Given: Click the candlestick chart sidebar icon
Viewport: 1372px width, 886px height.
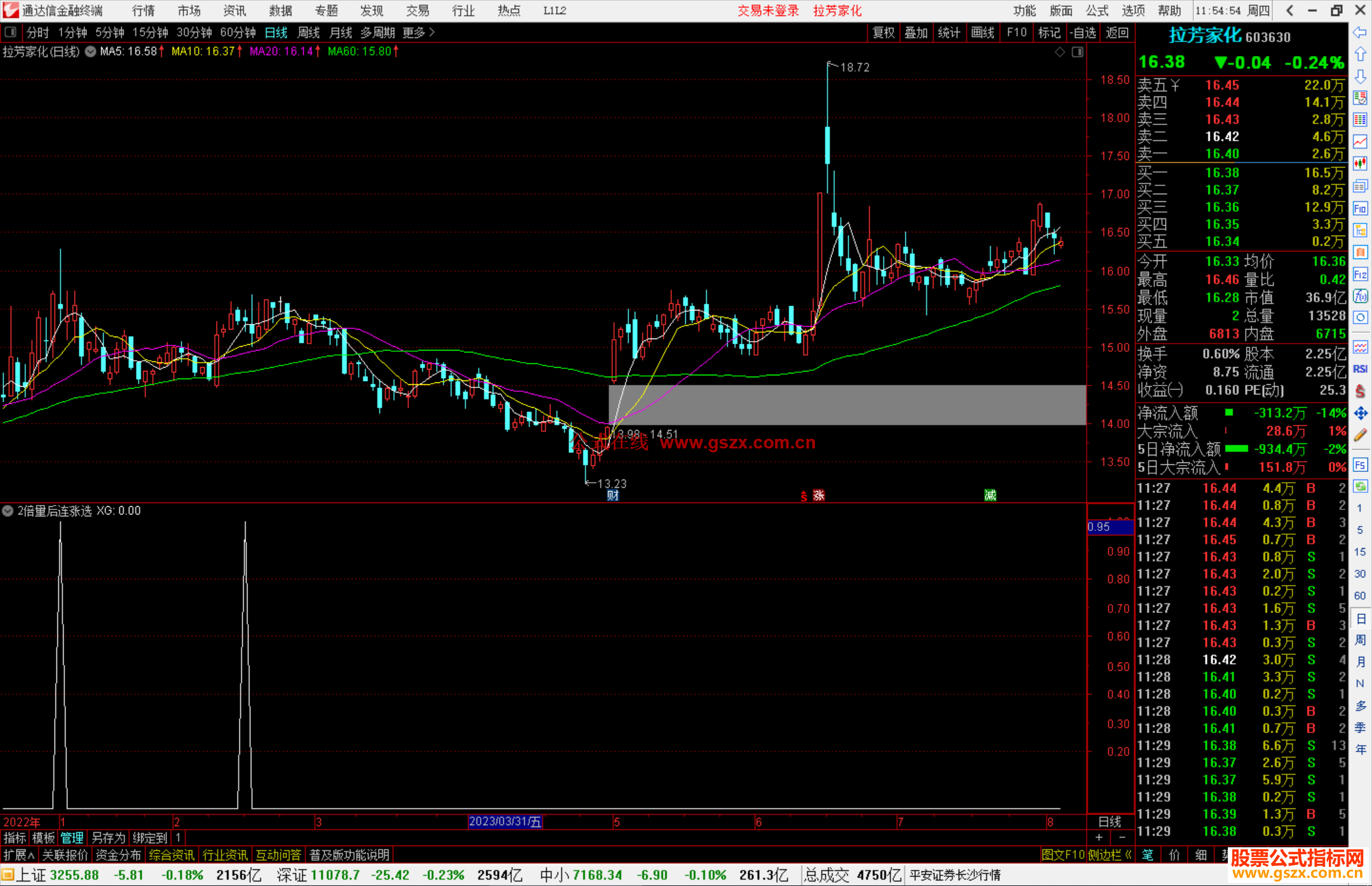Looking at the screenshot, I should point(1360,163).
